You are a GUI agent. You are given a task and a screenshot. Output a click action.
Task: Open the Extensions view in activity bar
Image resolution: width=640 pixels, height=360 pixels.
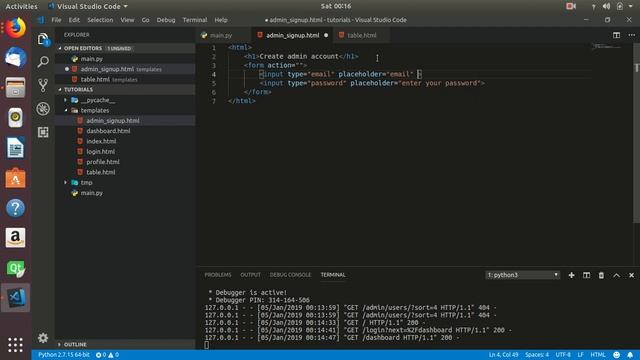point(43,132)
